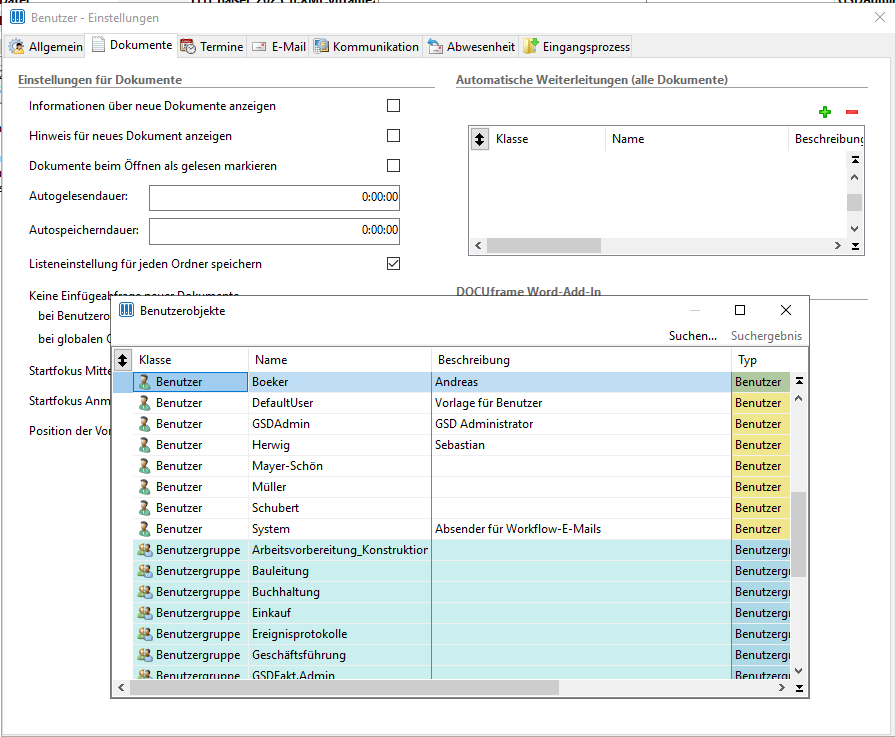Click Klasse column header in Weiterleitungen table
895x737 pixels.
click(547, 139)
